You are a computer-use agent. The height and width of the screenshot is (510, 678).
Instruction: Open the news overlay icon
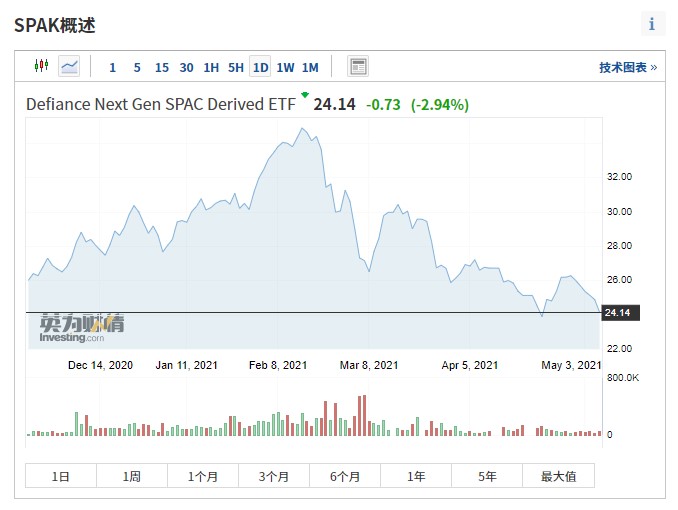[x=358, y=67]
